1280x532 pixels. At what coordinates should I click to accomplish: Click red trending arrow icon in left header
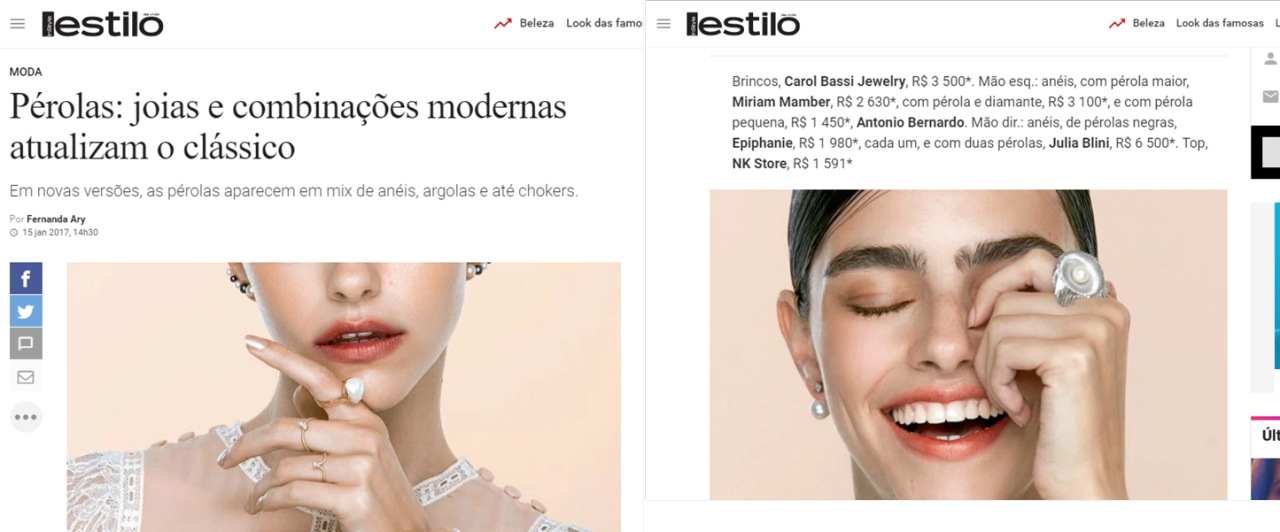[x=503, y=23]
